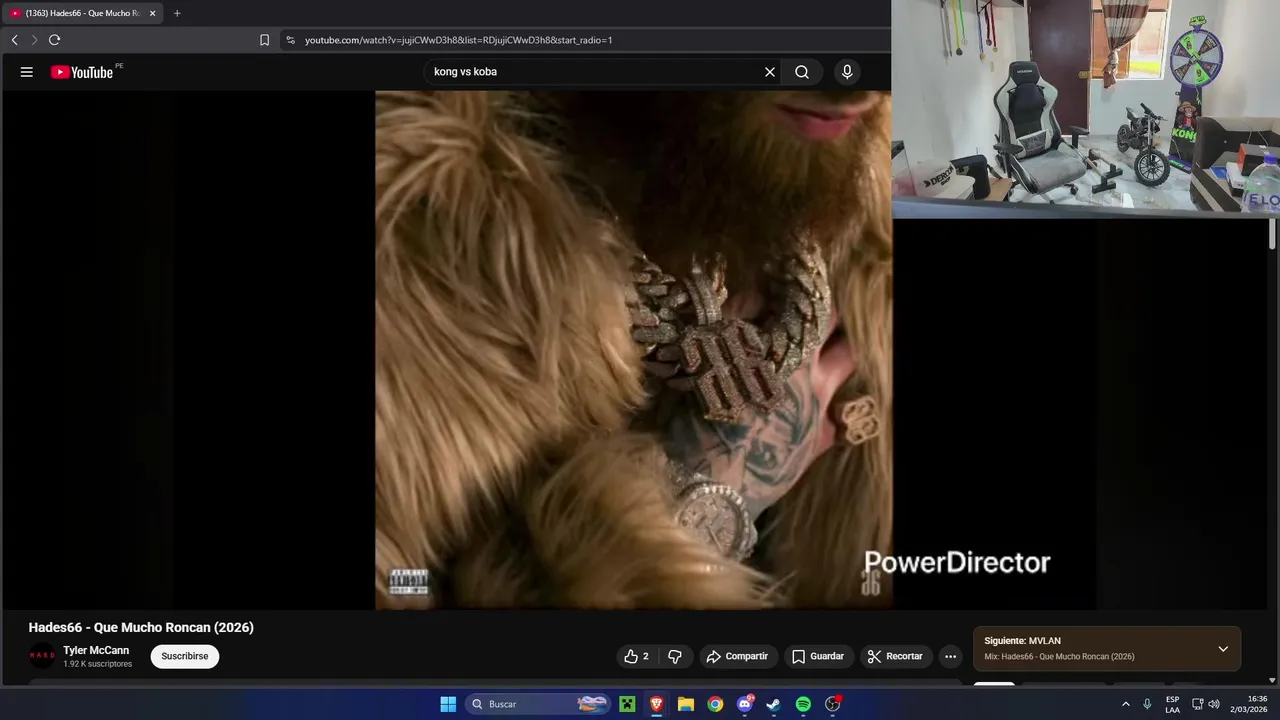Image resolution: width=1280 pixels, height=720 pixels.
Task: Open the more actions ellipsis menu
Action: [x=950, y=656]
